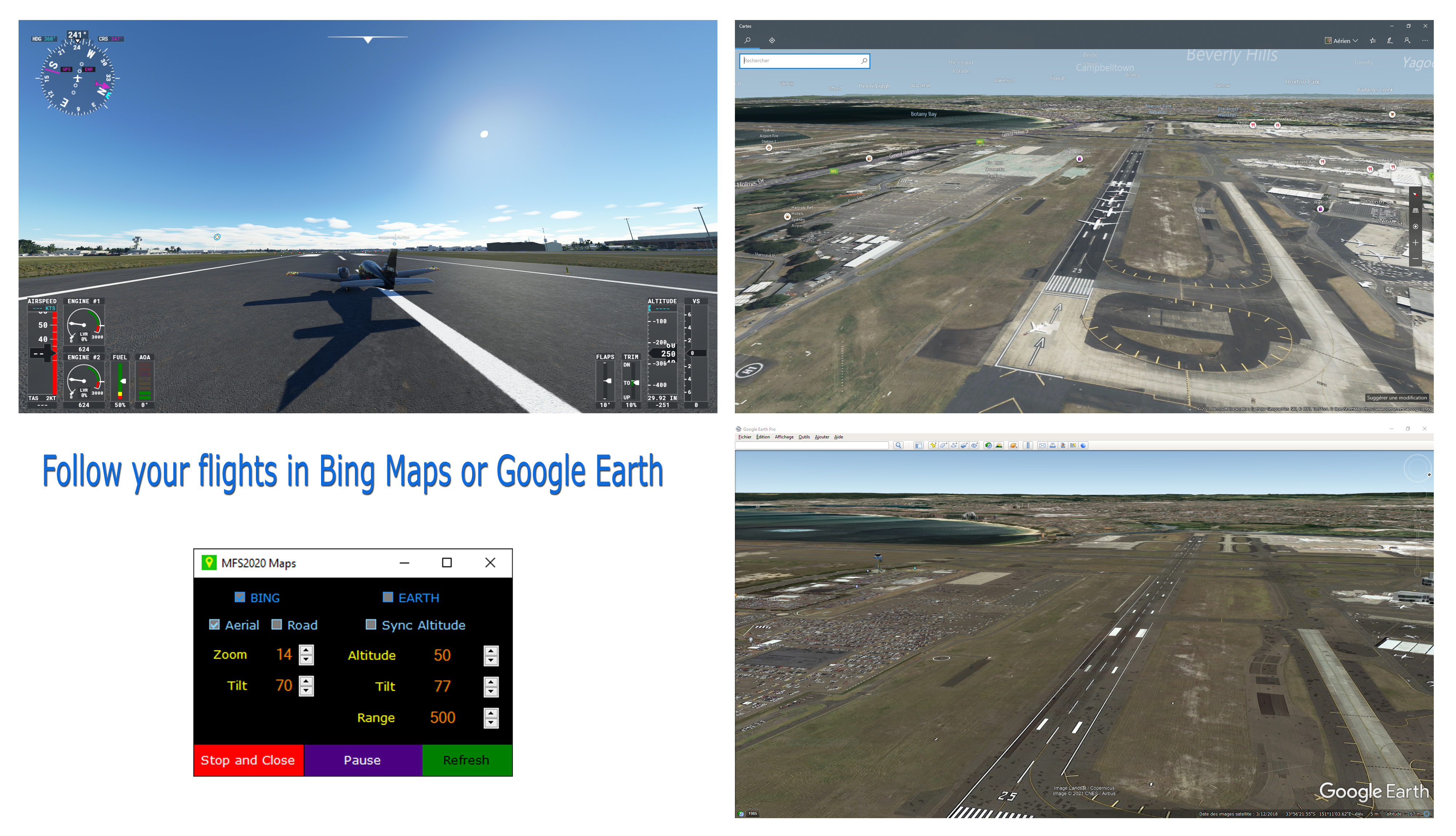Add an image overlay in Google Earth
Image resolution: width=1456 pixels, height=836 pixels.
(x=964, y=446)
